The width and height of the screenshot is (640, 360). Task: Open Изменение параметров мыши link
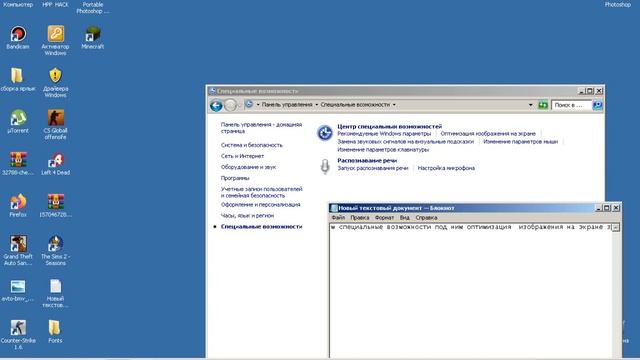click(520, 141)
